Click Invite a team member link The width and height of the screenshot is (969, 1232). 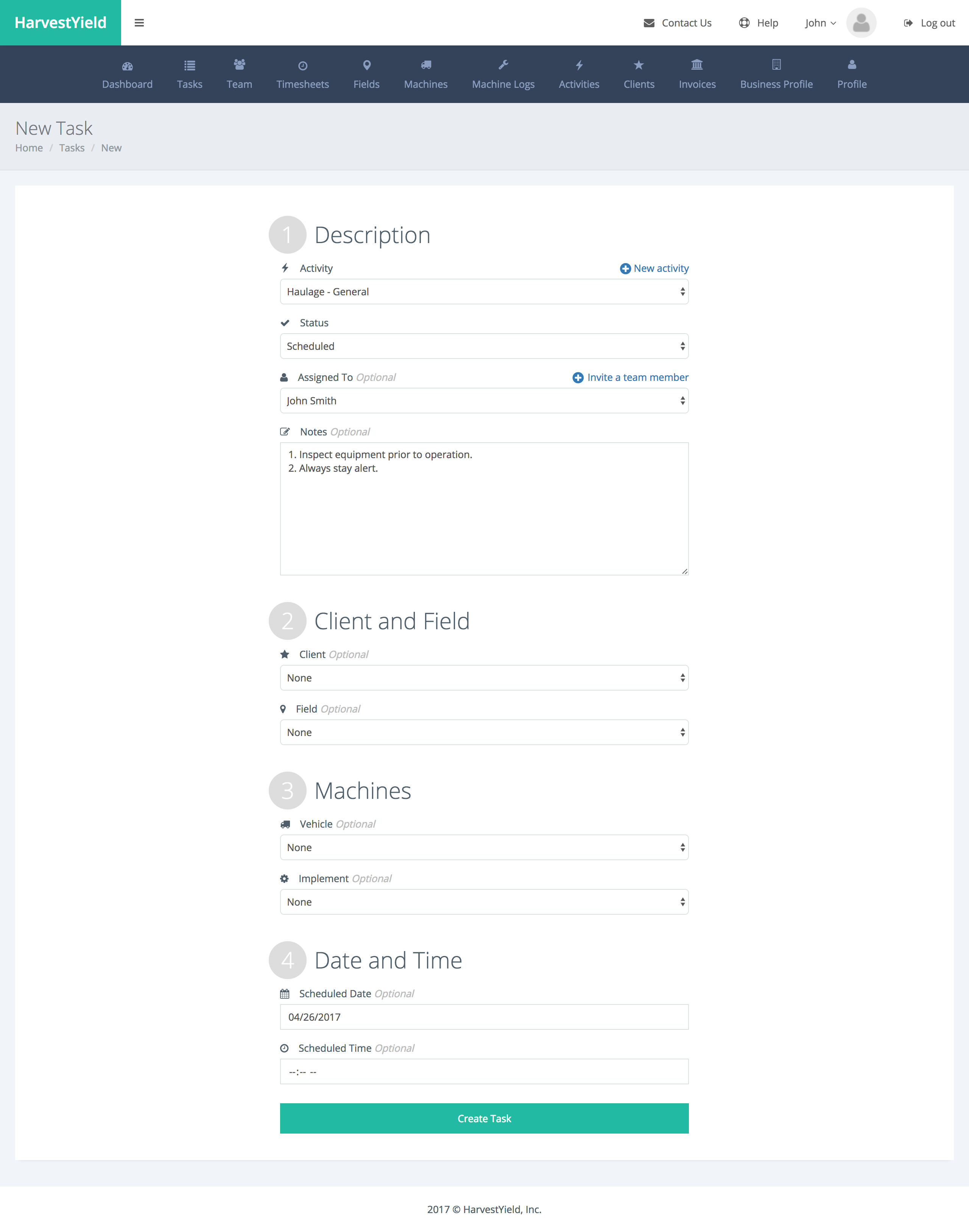[630, 377]
